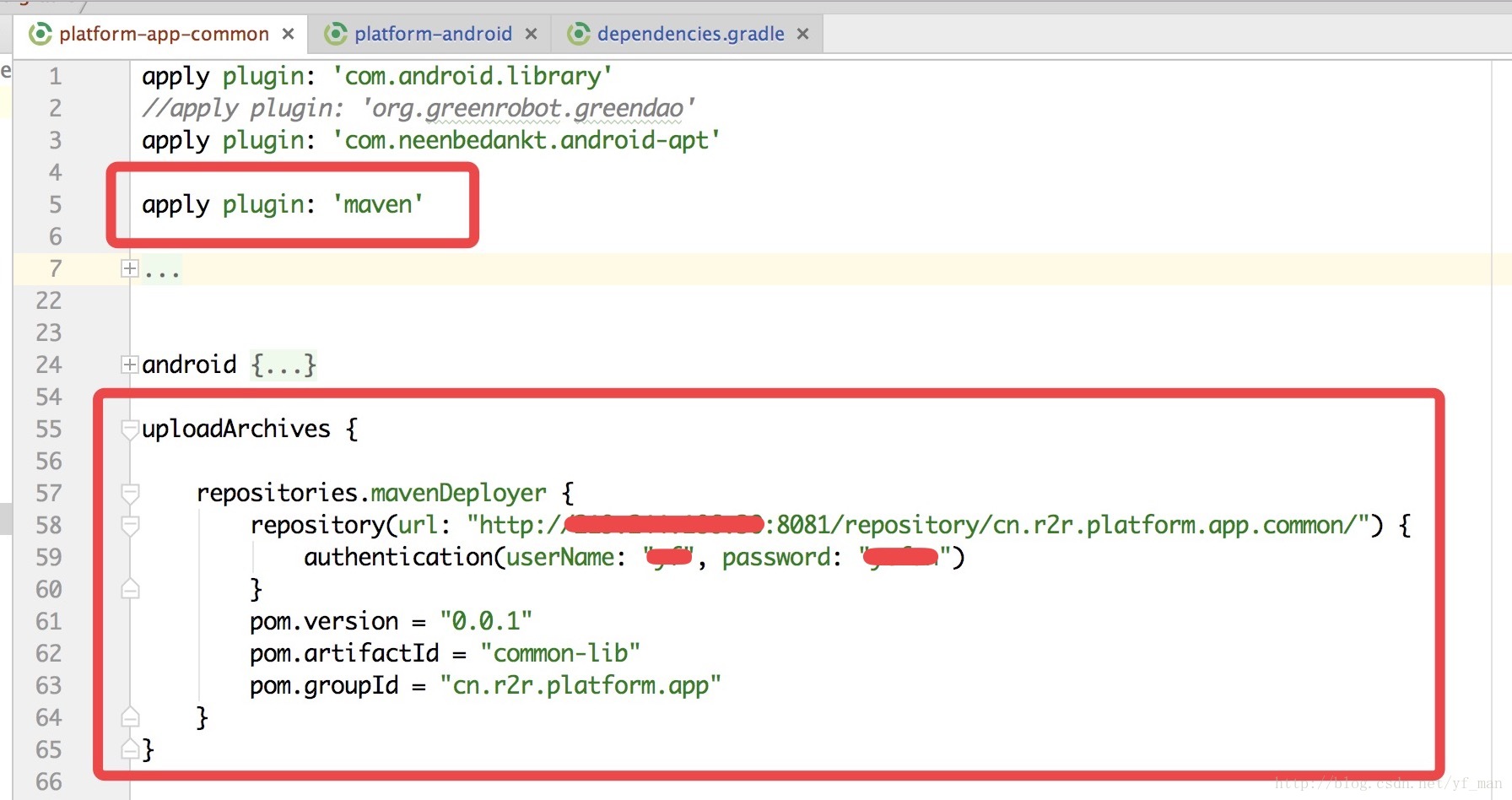1512x800 pixels.
Task: Click the gradle icon on platform-android tab
Action: (x=336, y=34)
